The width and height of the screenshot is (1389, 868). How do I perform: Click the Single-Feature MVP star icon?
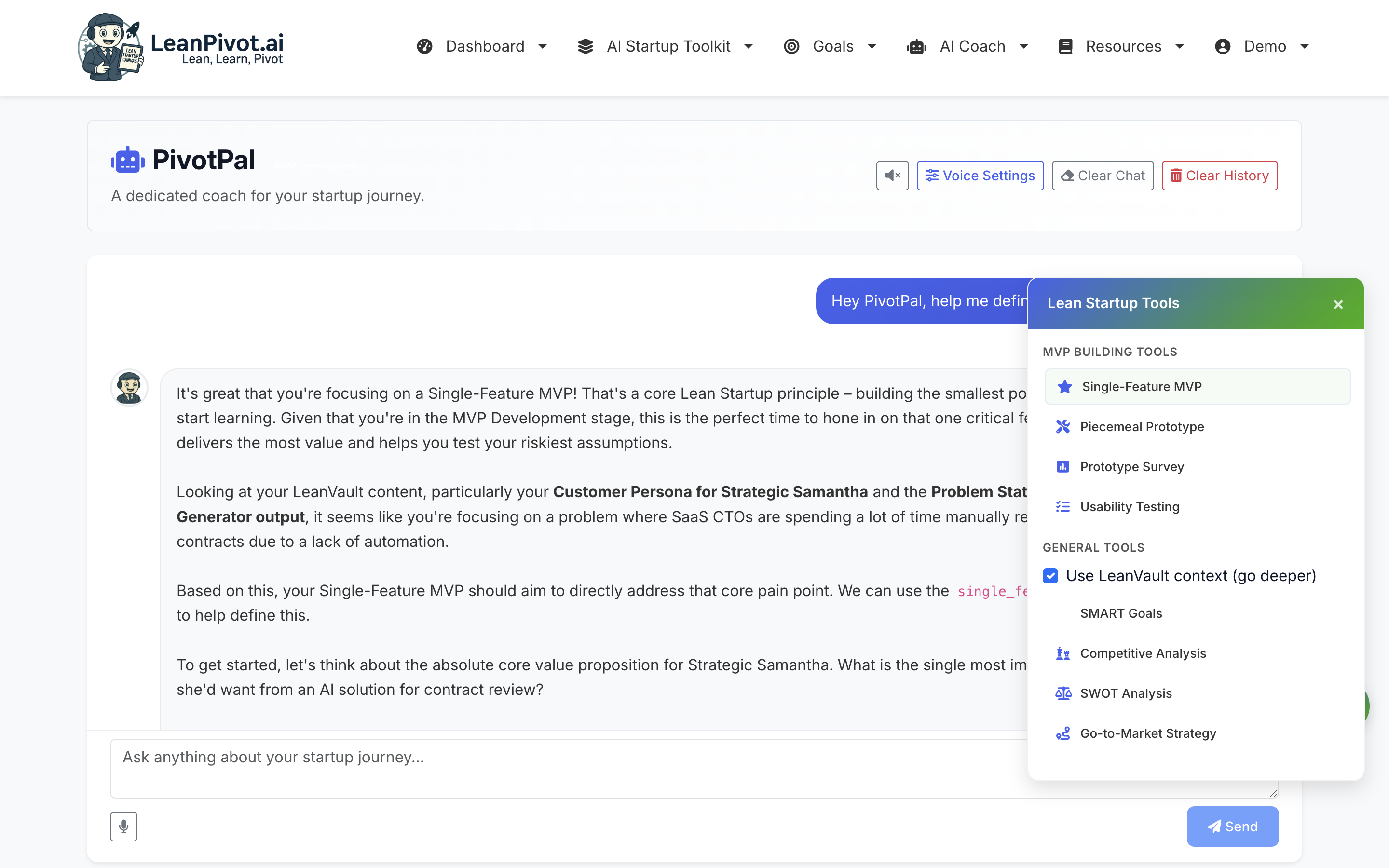[x=1065, y=386]
